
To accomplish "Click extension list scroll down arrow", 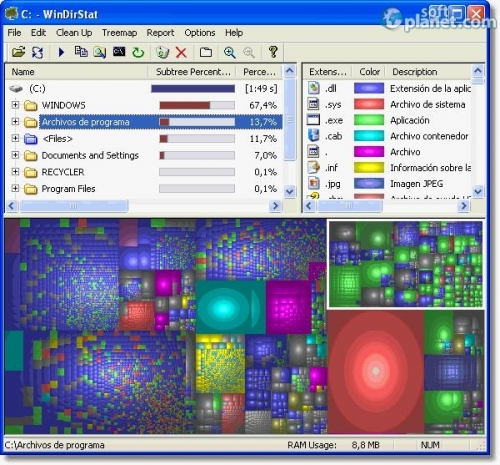I will click(x=478, y=191).
